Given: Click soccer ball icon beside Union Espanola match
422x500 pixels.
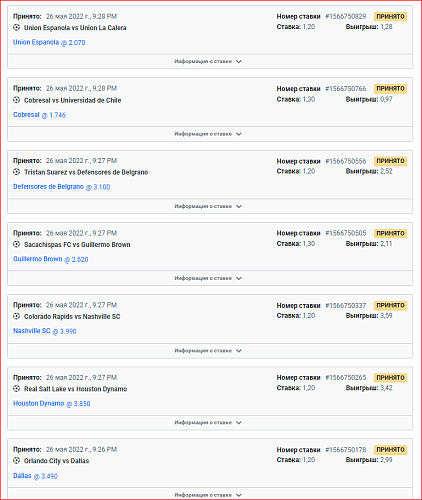Looking at the screenshot, I should pyautogui.click(x=16, y=28).
